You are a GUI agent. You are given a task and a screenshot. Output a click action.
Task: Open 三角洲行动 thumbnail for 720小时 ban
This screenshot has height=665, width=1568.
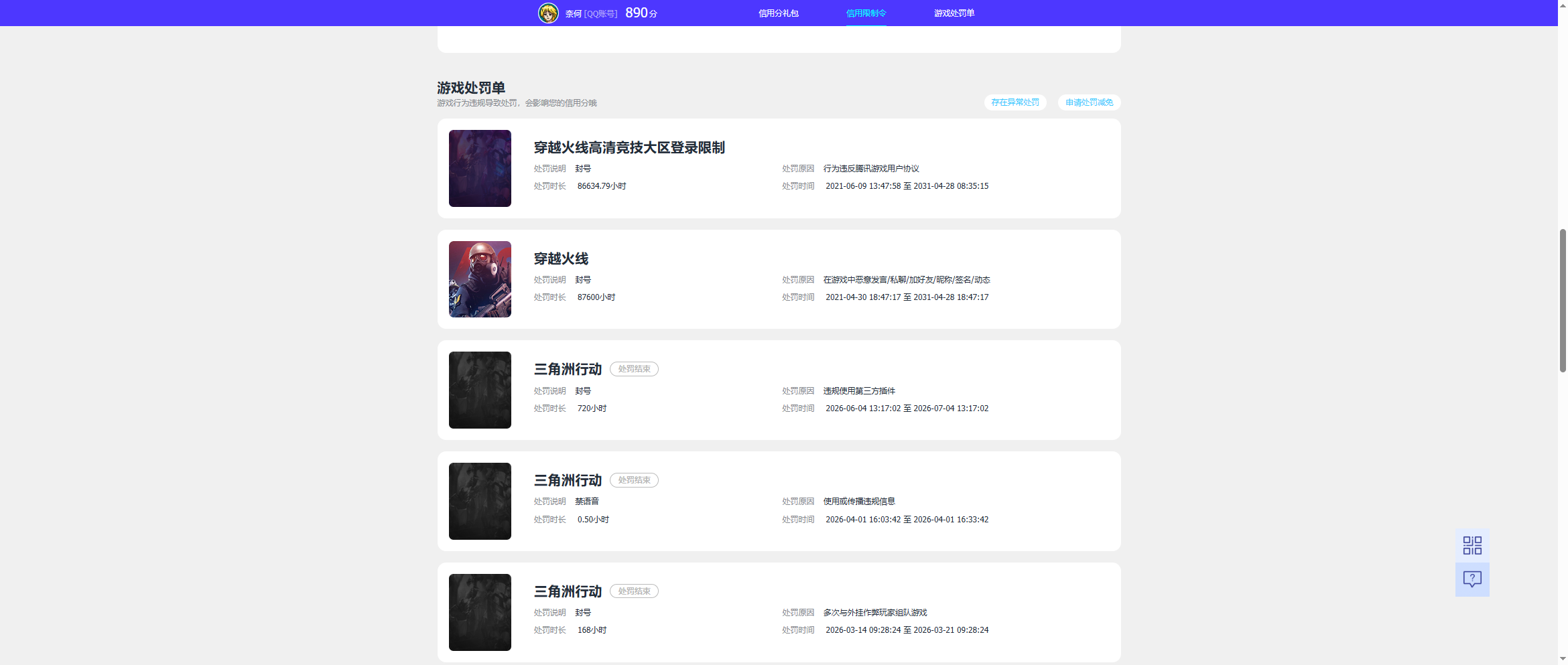[480, 390]
